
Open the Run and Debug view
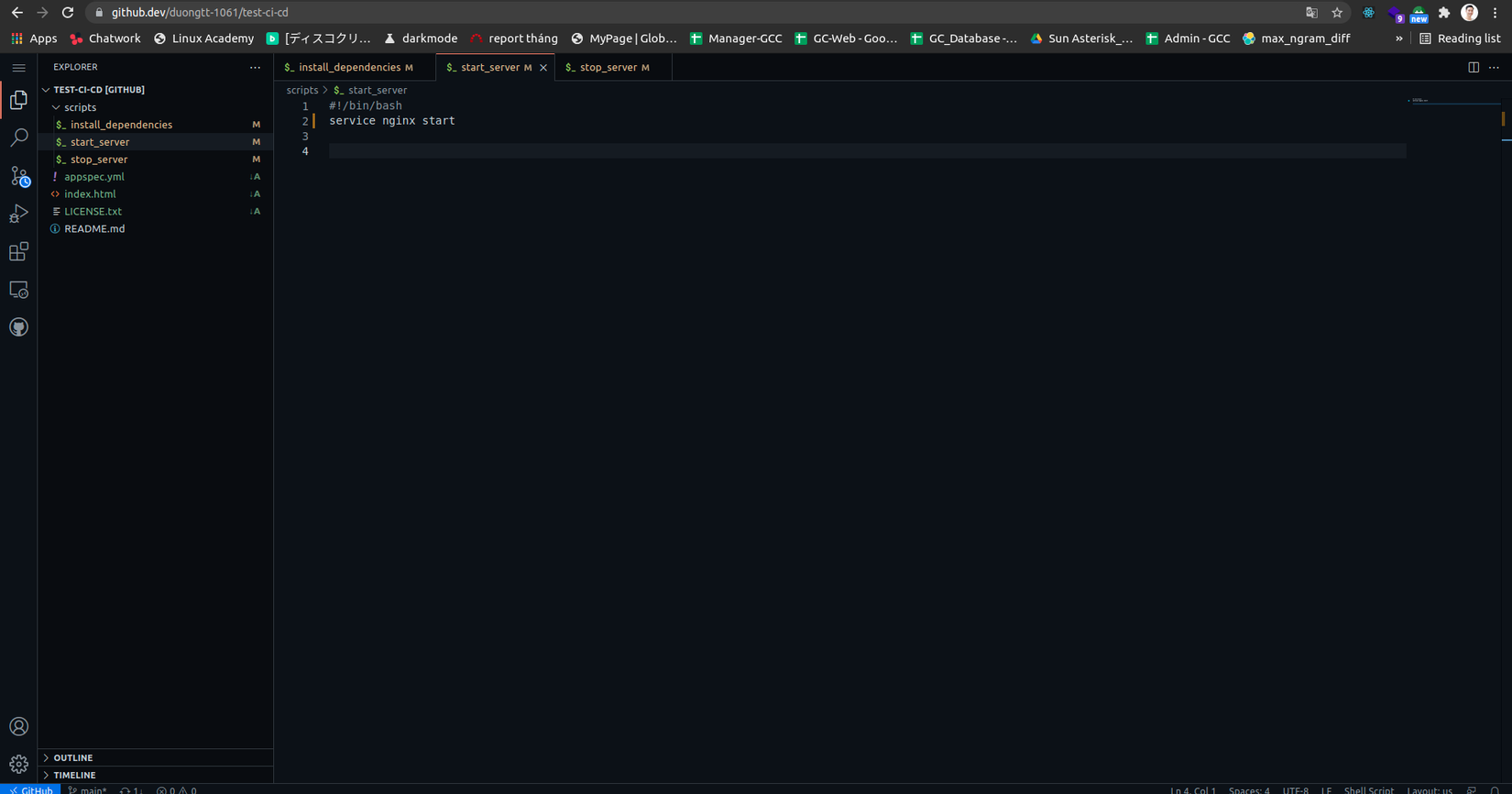point(18,214)
